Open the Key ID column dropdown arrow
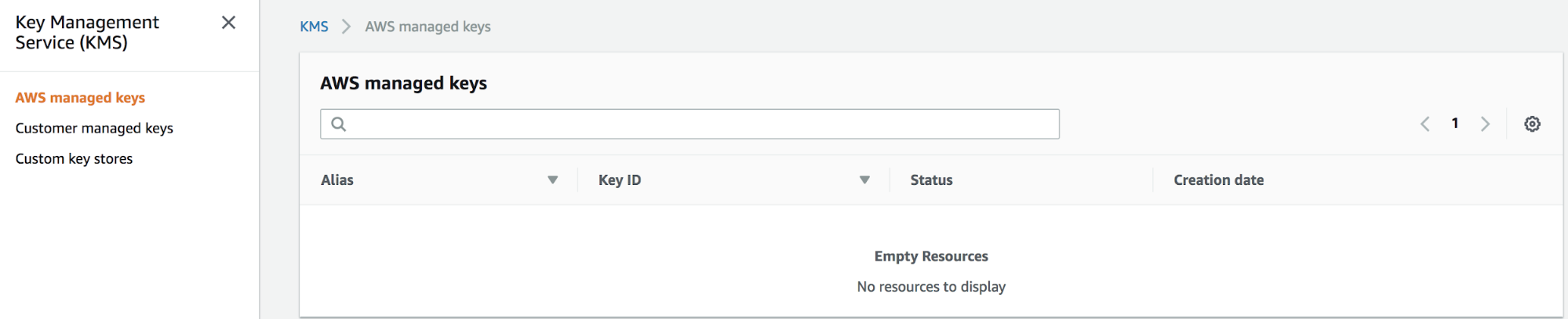The width and height of the screenshot is (1568, 319). click(864, 180)
